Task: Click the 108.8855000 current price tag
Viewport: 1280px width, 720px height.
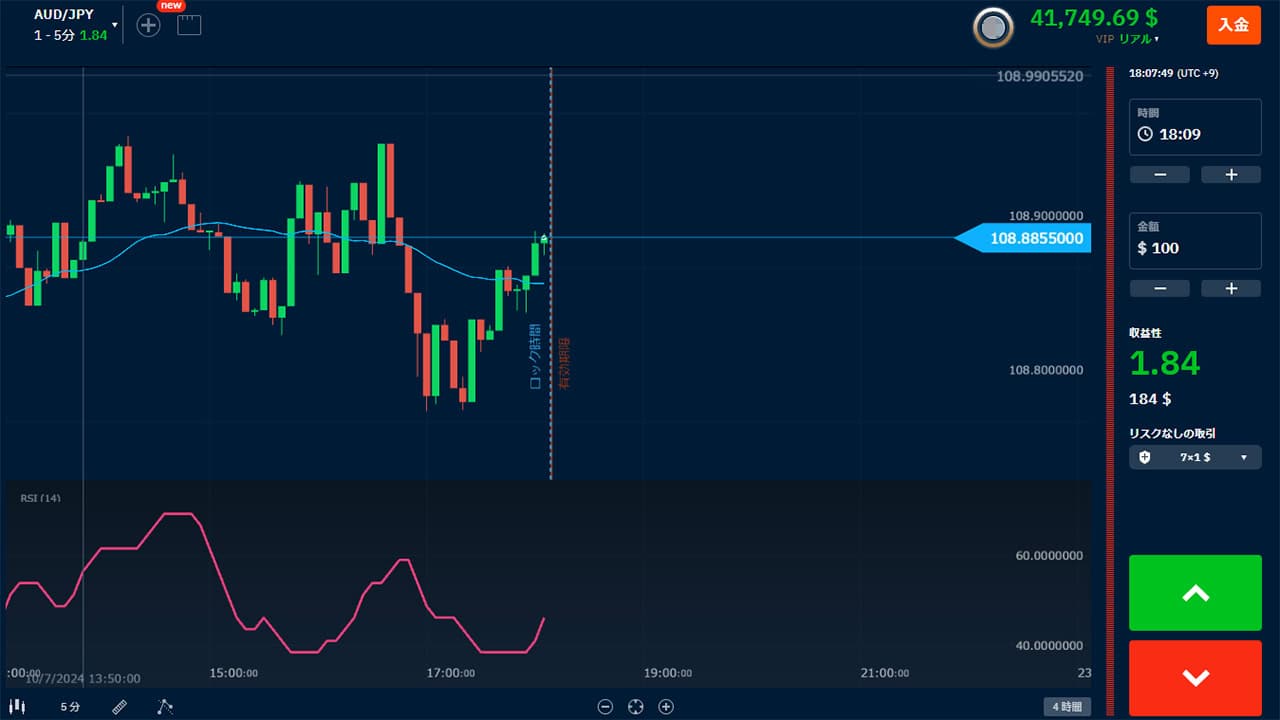Action: 1023,238
